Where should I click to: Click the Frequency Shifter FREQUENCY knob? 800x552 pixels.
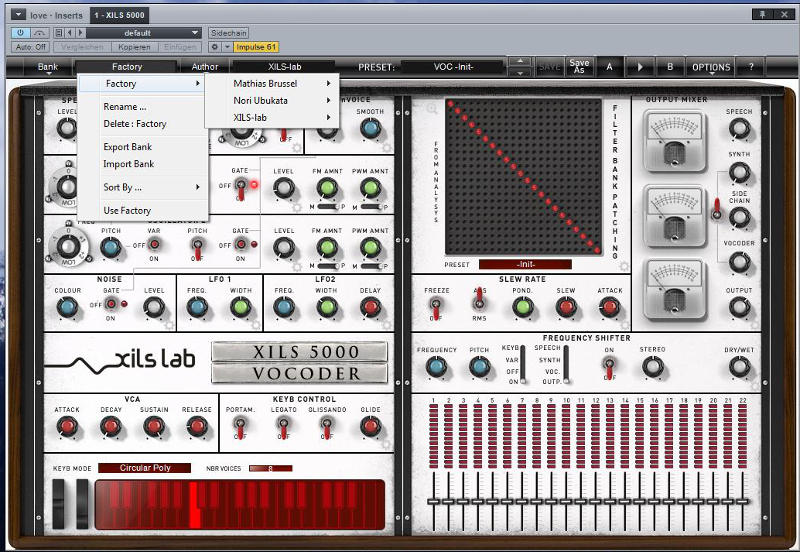[436, 367]
